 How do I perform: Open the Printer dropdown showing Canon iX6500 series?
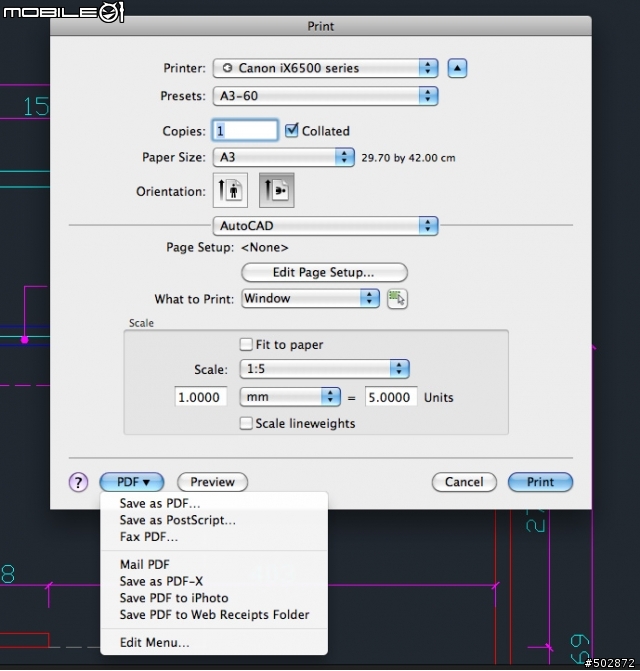(x=325, y=68)
